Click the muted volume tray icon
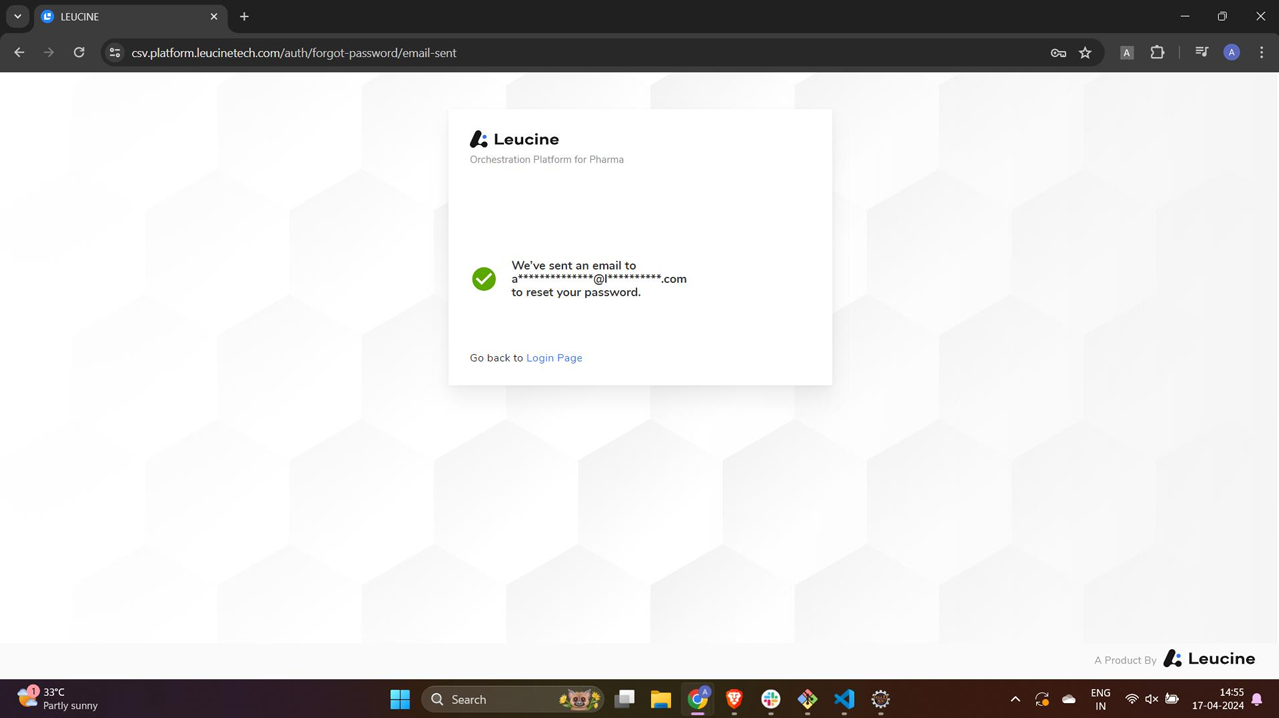 coord(1151,700)
